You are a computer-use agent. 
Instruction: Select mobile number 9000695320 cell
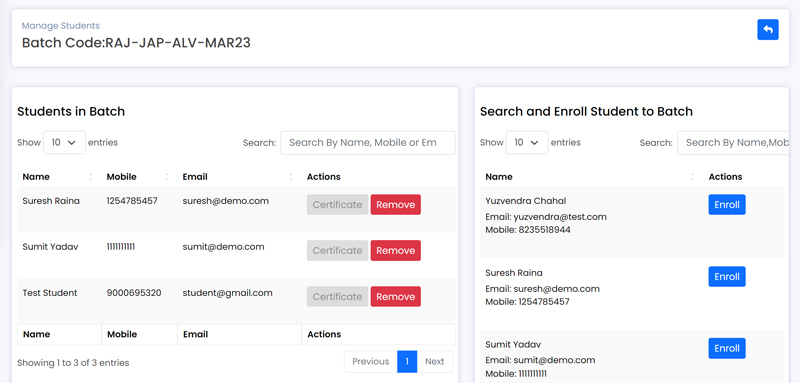134,293
